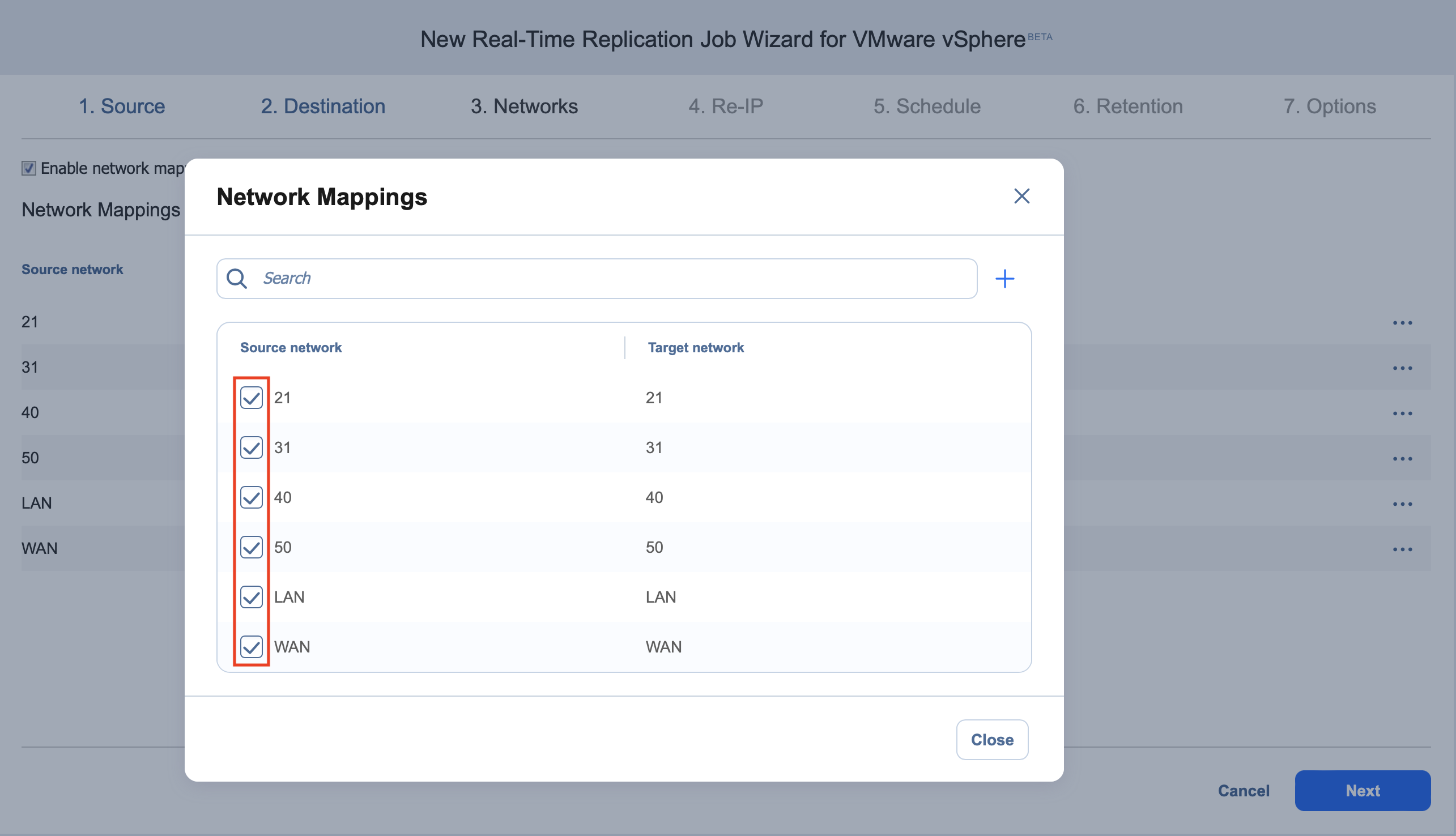Go to the 7. Options wizard step
Viewport: 1456px width, 836px height.
[x=1330, y=106]
